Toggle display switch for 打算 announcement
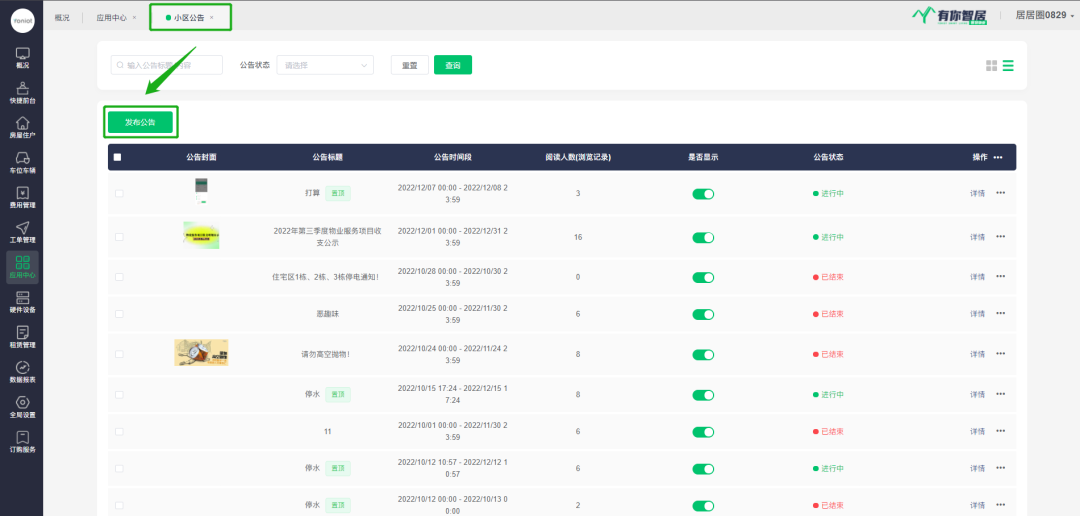This screenshot has height=516, width=1080. [x=703, y=193]
